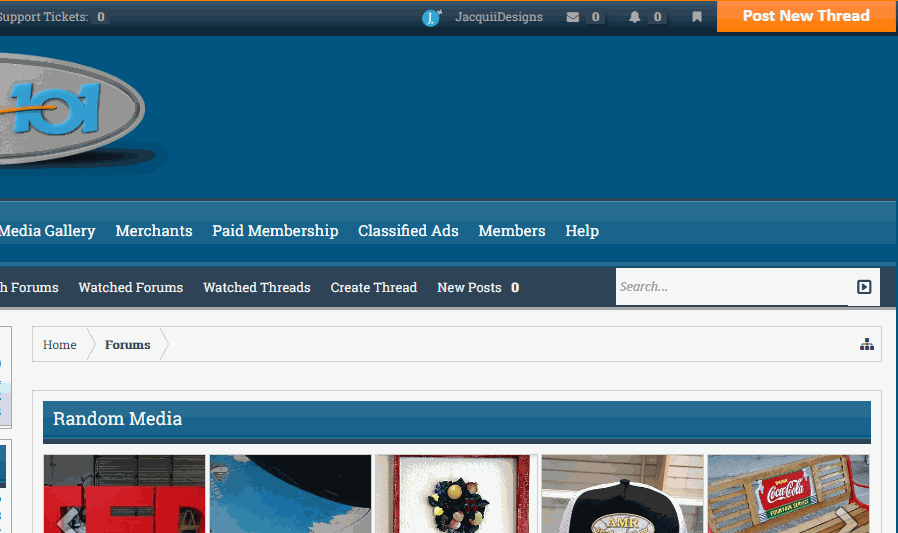
Task: Submit search with the arrow button
Action: click(x=864, y=287)
